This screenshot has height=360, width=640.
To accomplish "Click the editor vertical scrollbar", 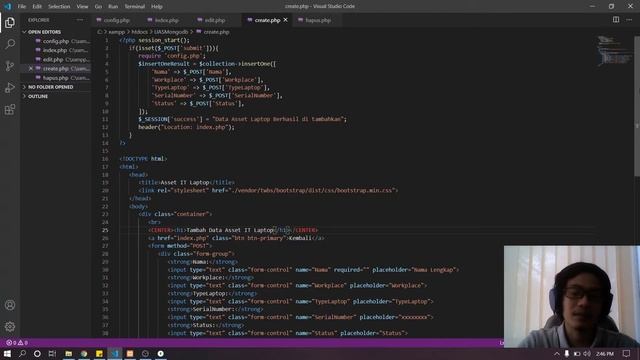I will (x=637, y=106).
